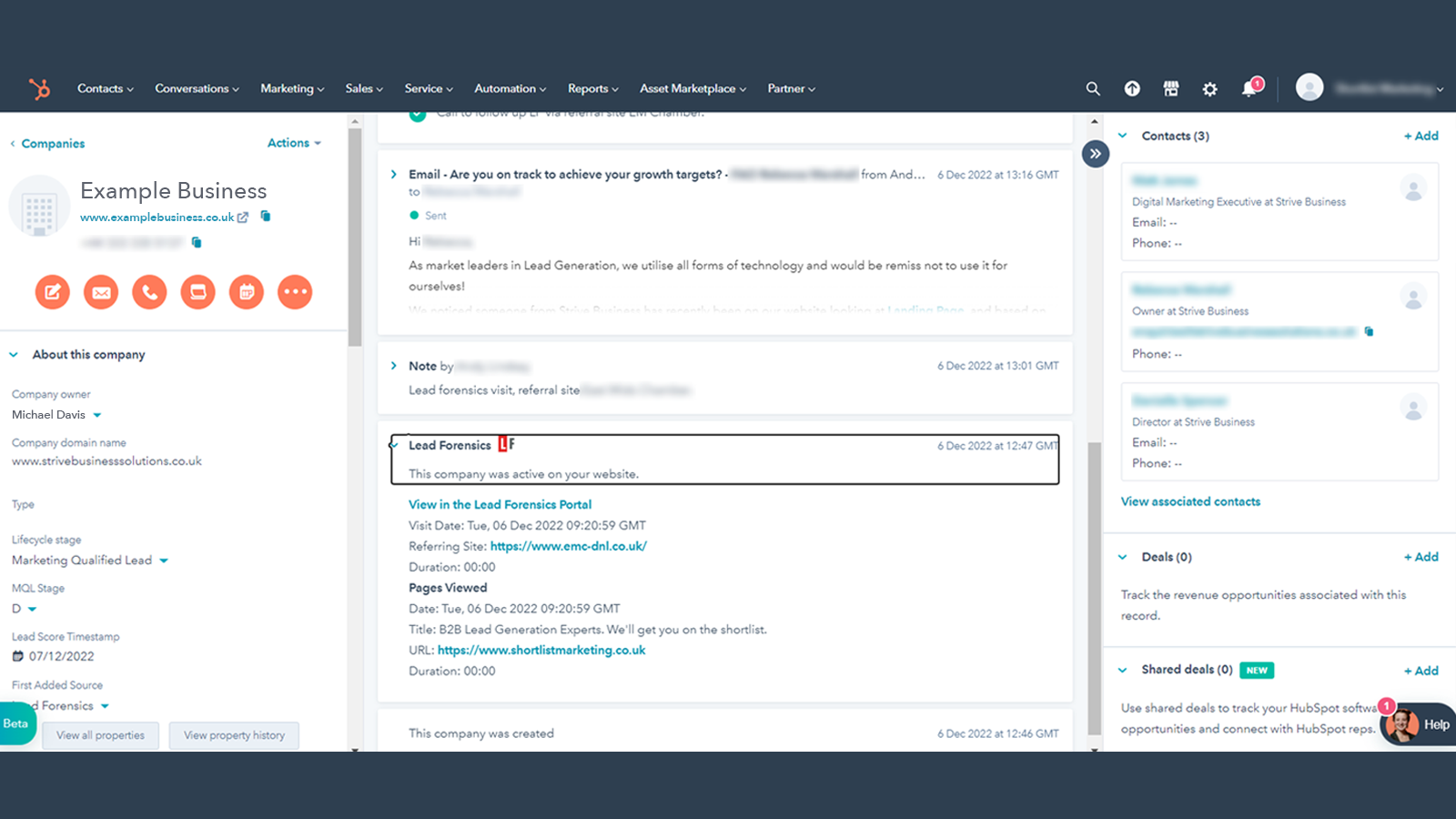This screenshot has width=1456, height=819.
Task: Click the View all properties button
Action: point(100,735)
